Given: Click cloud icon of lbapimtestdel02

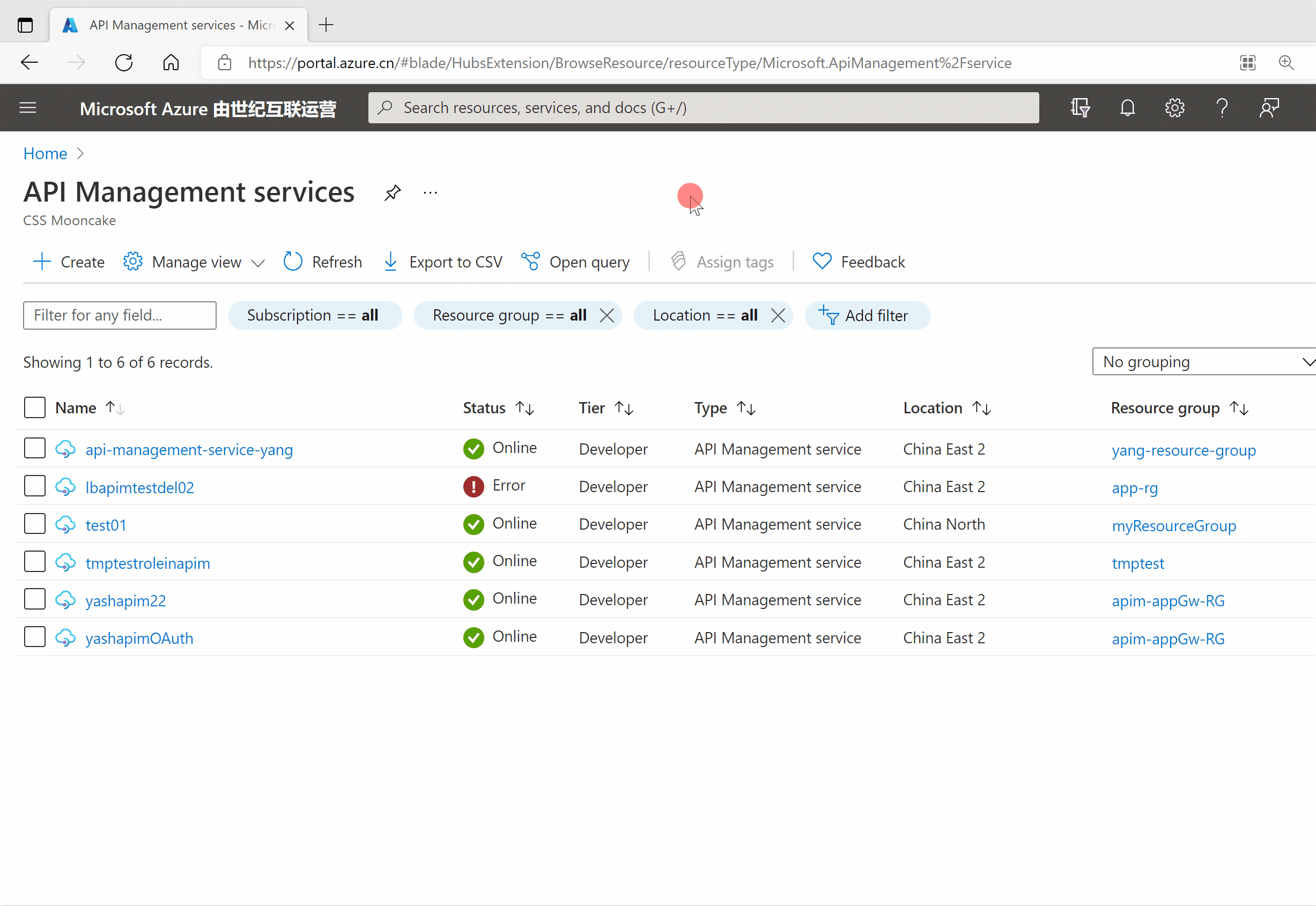Looking at the screenshot, I should point(66,486).
